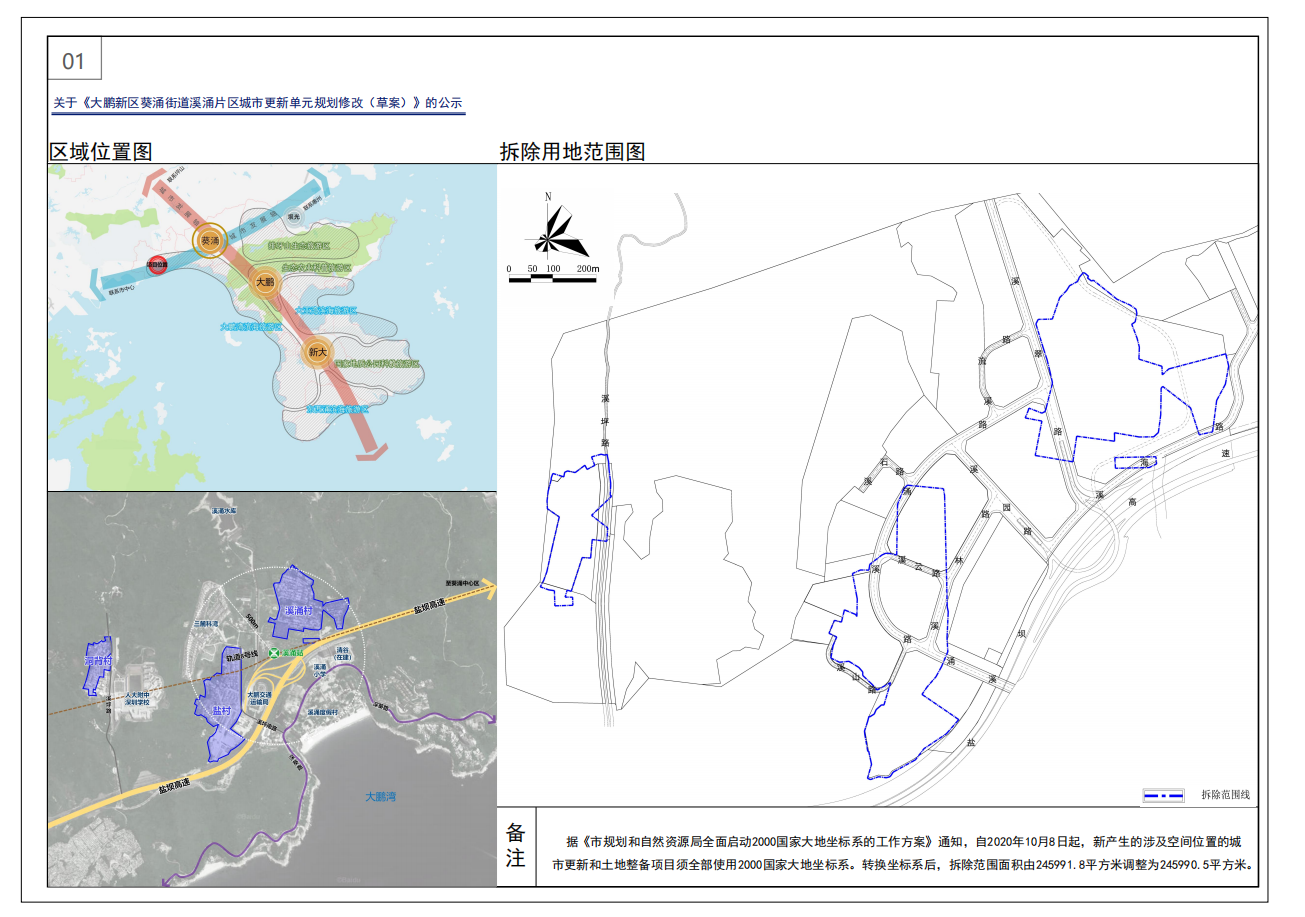The image size is (1305, 917).
Task: Click the 0–200m scale bar
Action: (552, 278)
